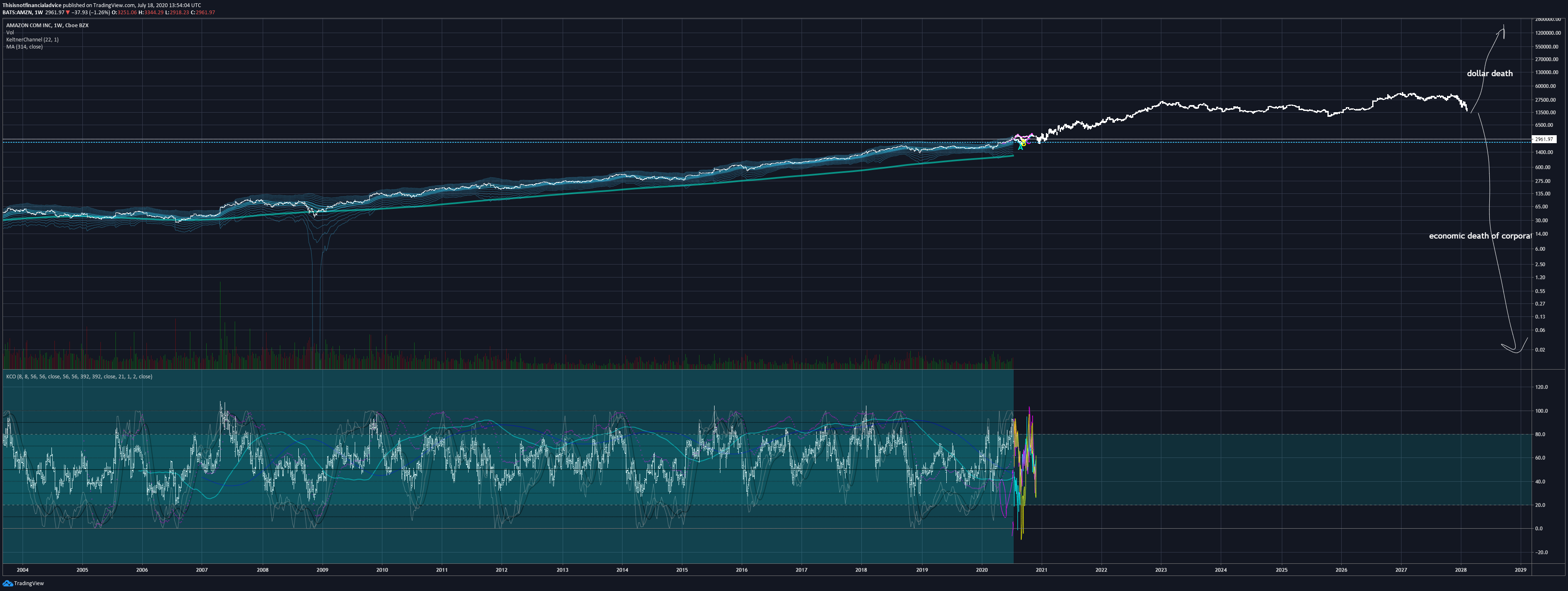Click the 600.00 price axis label
The height and width of the screenshot is (591, 1568).
click(1543, 167)
